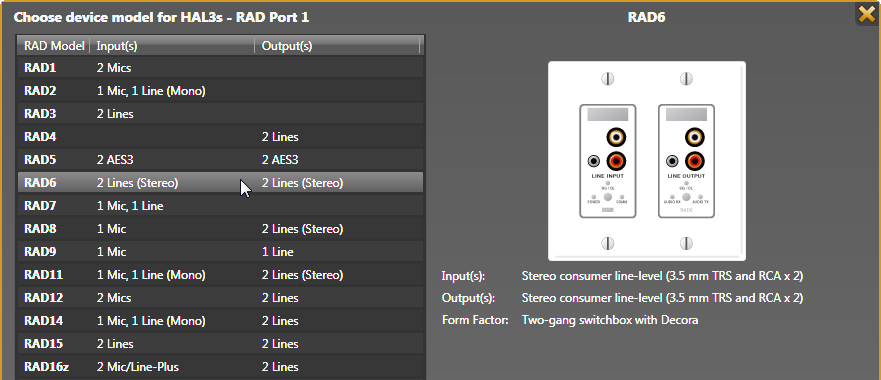Pick the RAD15 row
The image size is (881, 380).
(x=220, y=345)
